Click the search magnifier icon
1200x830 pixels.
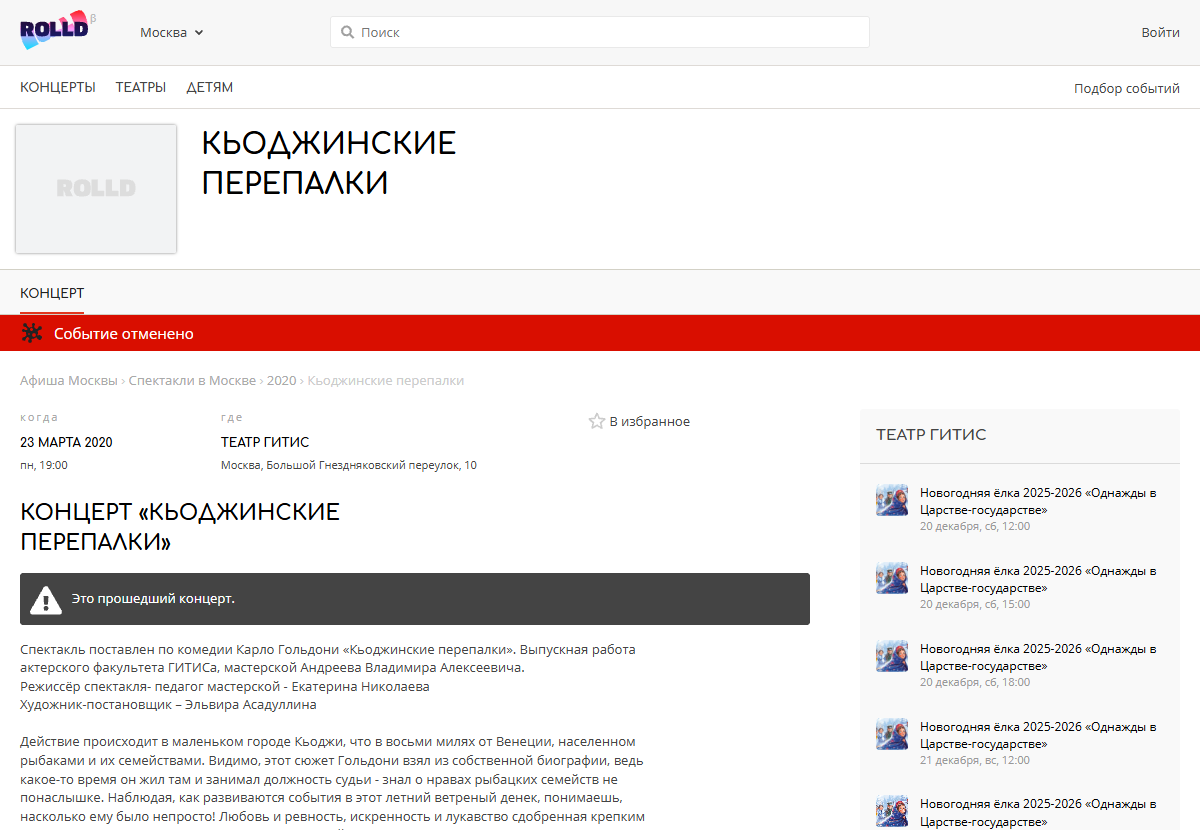pyautogui.click(x=347, y=32)
